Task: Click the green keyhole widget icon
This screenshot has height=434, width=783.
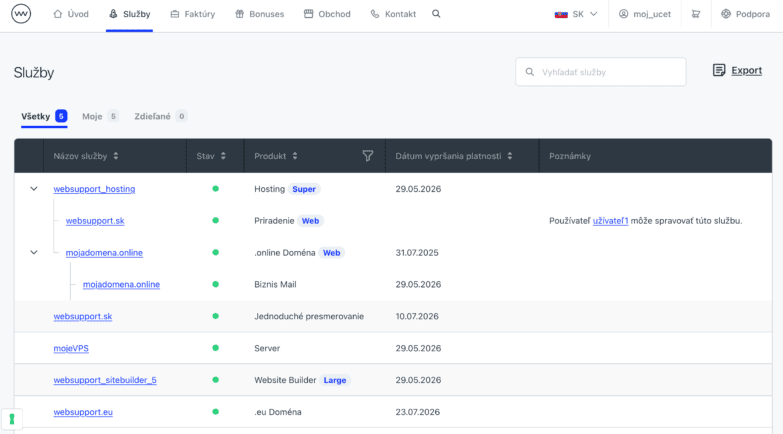Action: pyautogui.click(x=12, y=419)
